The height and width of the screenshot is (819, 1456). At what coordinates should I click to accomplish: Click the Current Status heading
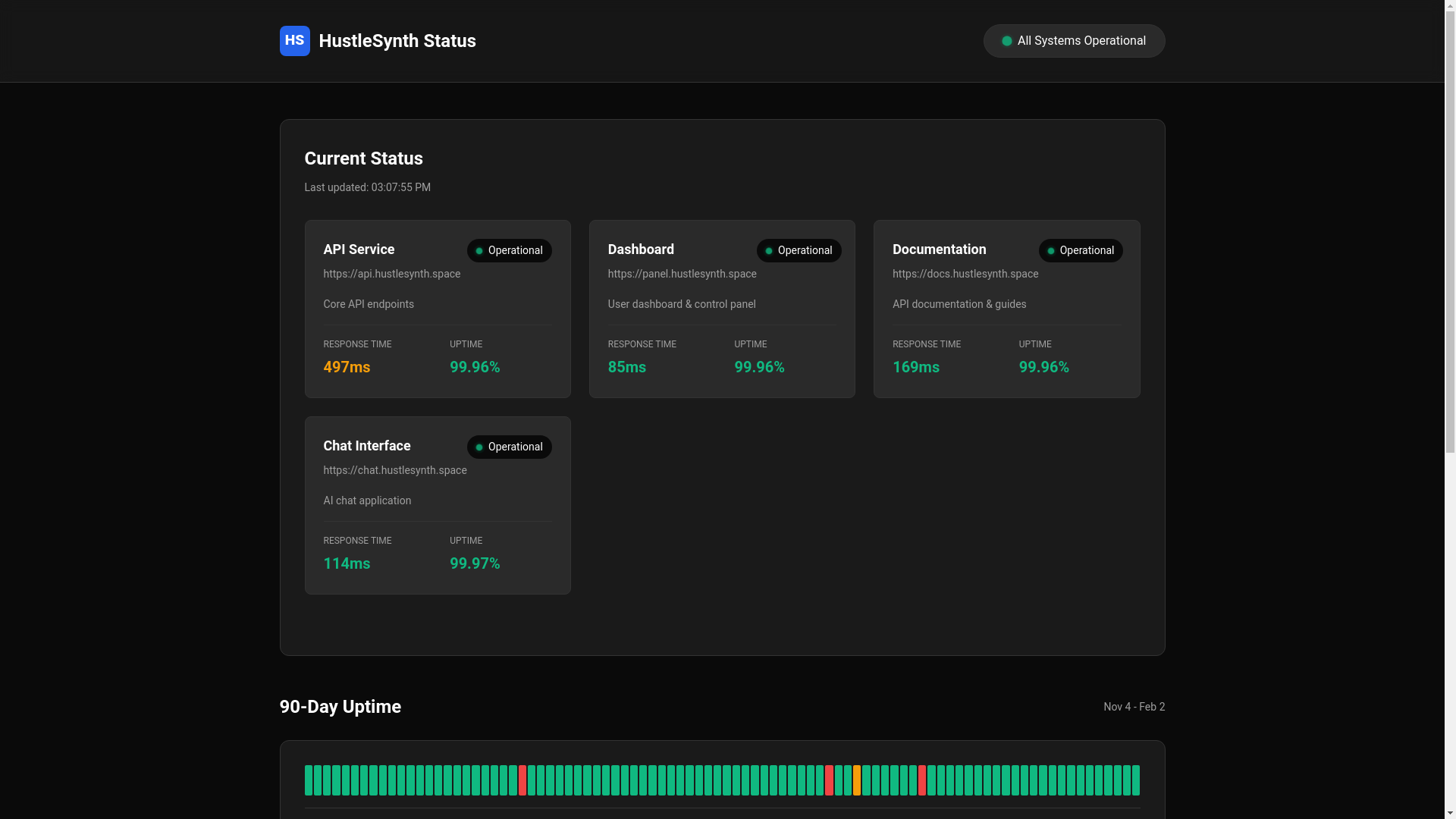point(364,158)
